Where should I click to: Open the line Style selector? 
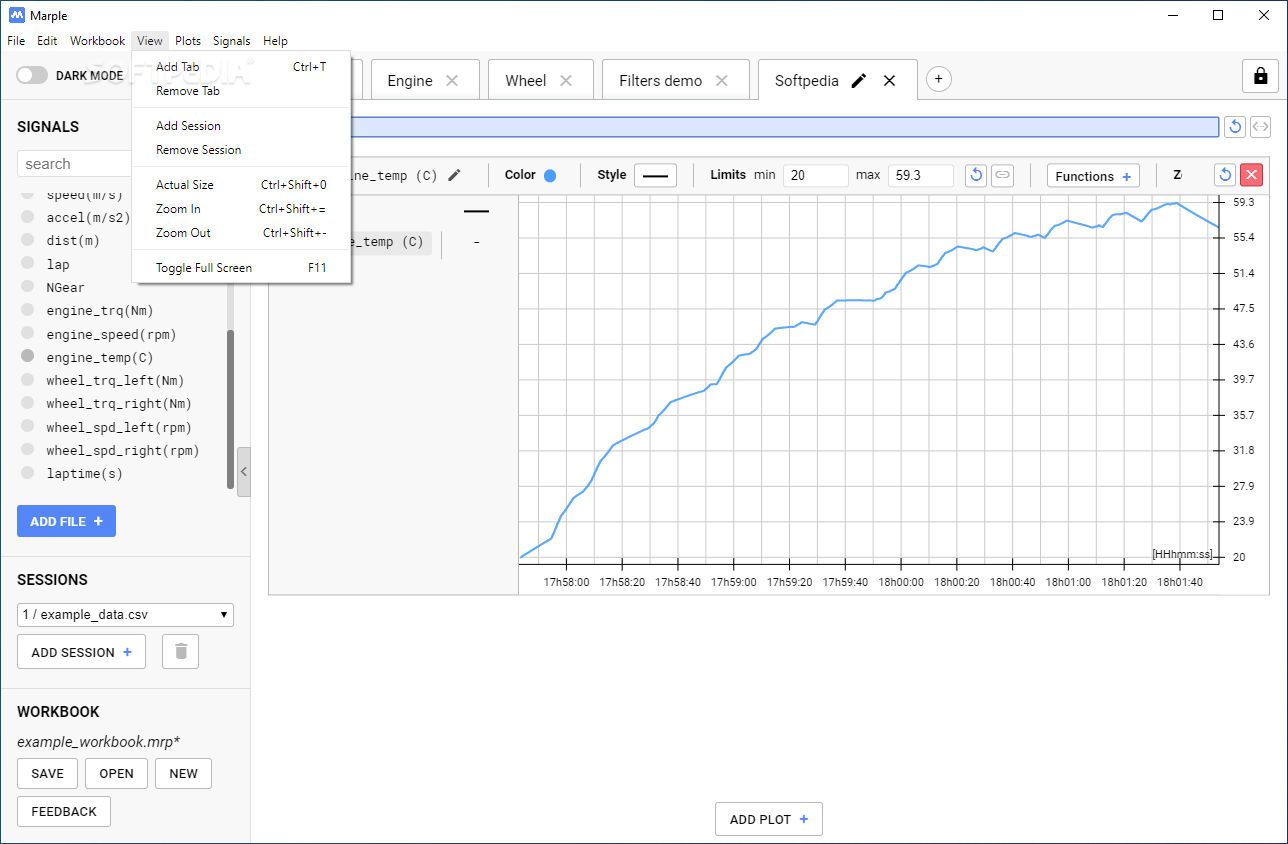(x=656, y=175)
